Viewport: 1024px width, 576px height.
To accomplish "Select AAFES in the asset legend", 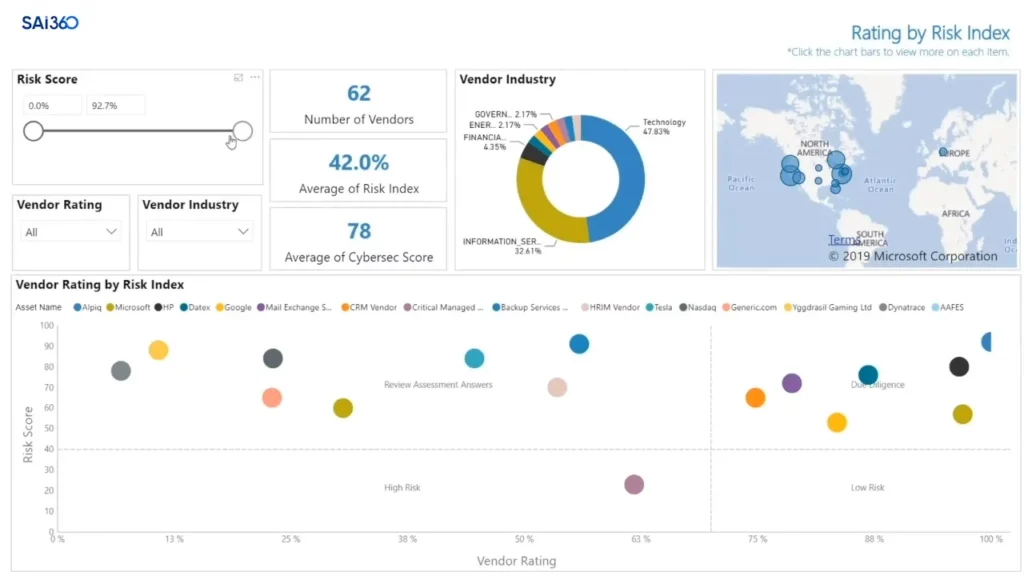I will [948, 307].
